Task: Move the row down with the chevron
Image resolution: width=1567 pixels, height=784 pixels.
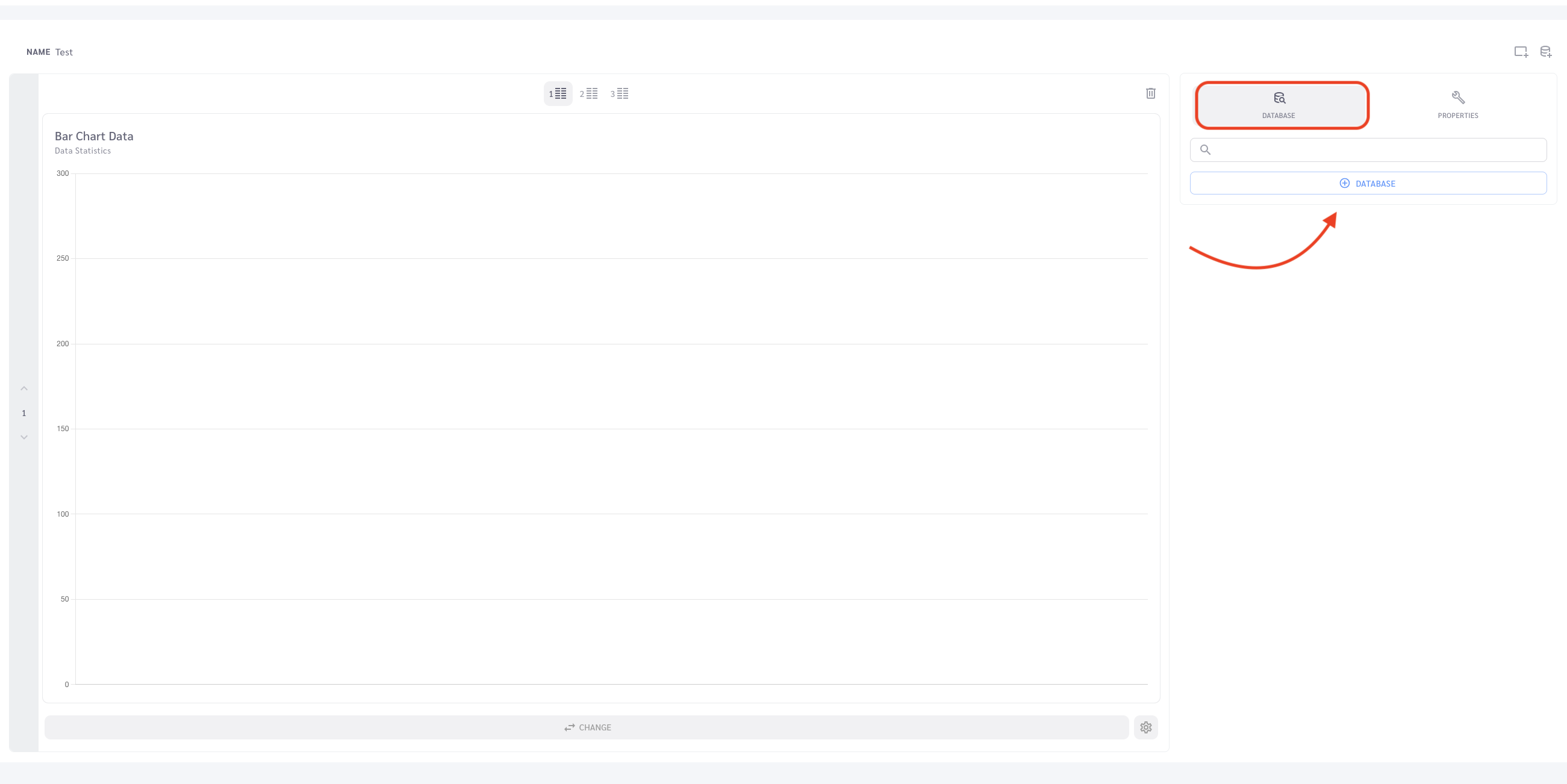Action: point(24,437)
